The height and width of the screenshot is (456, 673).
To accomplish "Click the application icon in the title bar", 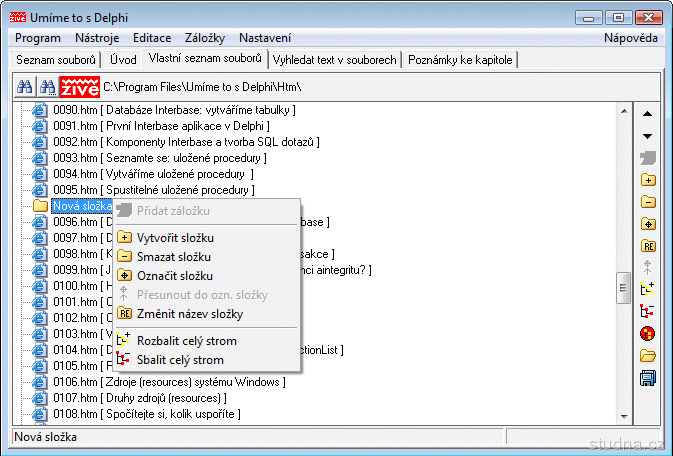I will point(18,18).
